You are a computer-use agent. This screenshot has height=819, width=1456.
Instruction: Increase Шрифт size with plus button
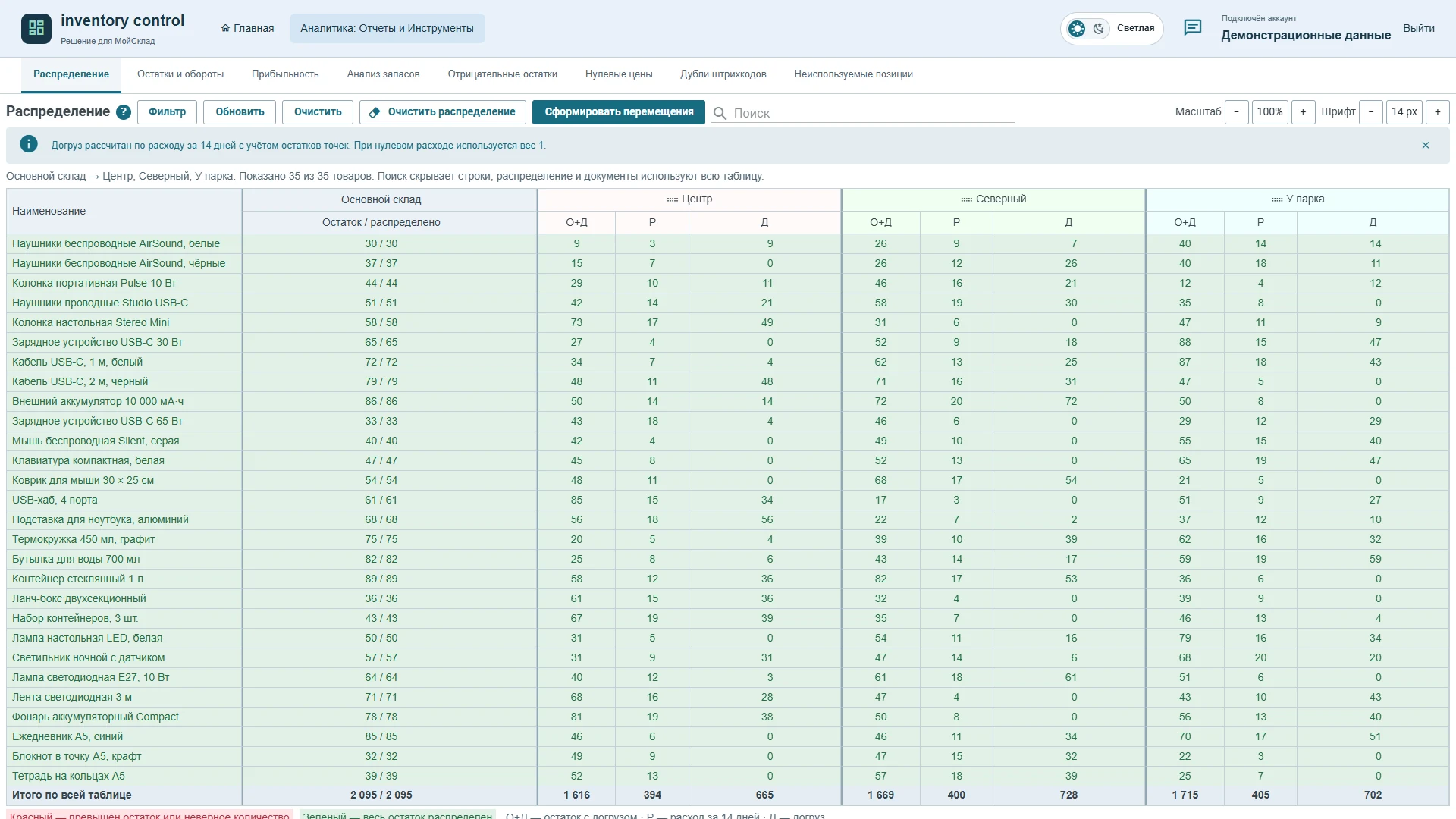pyautogui.click(x=1438, y=112)
